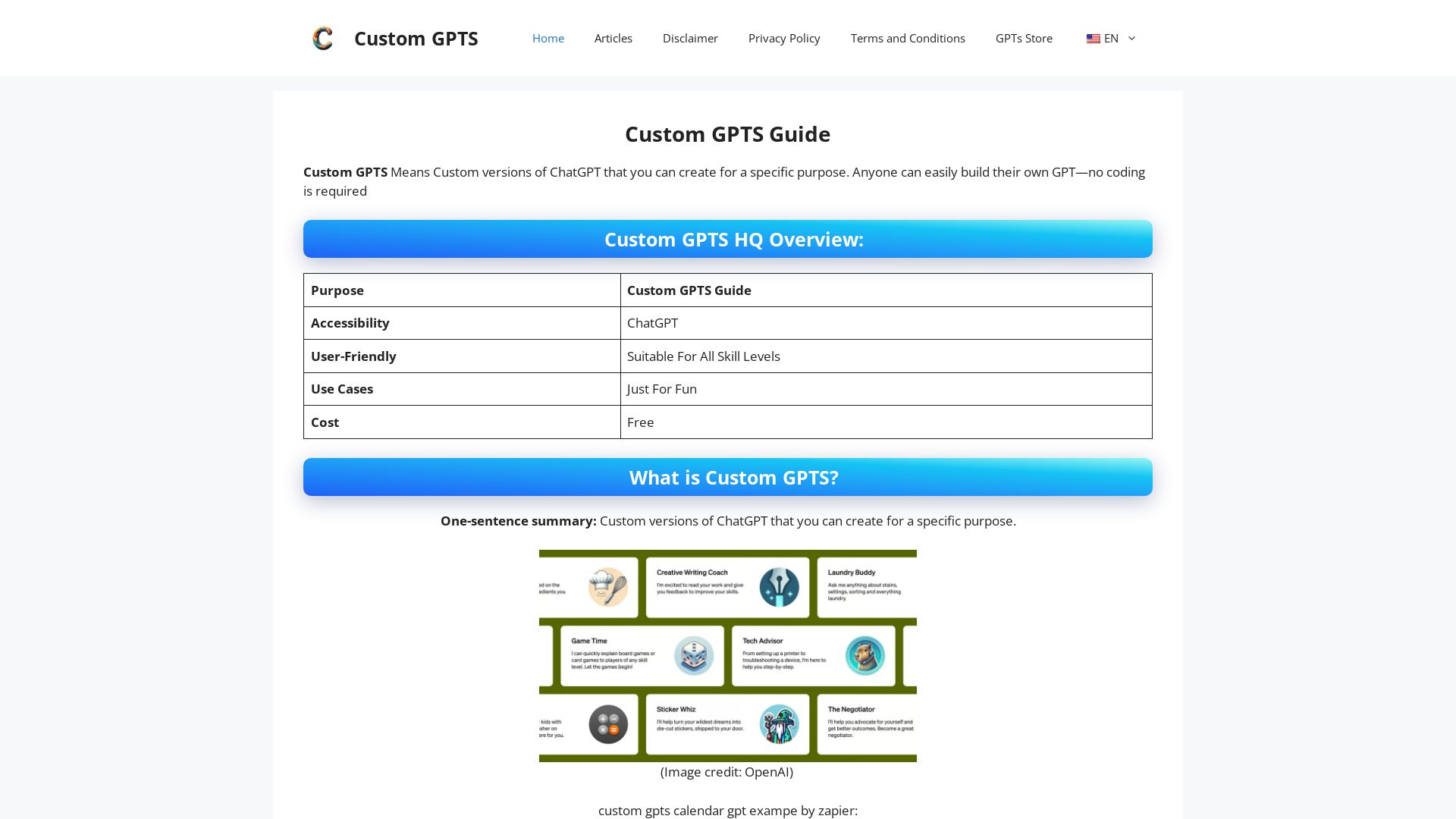Click the Custom GPTS site logo
Screen dimensions: 1456x819
322,38
